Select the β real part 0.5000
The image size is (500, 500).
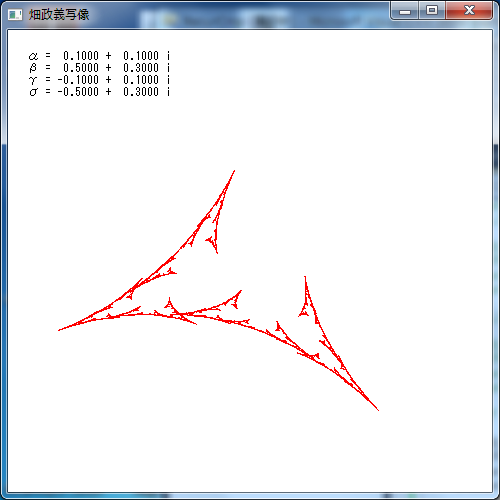coord(81,68)
